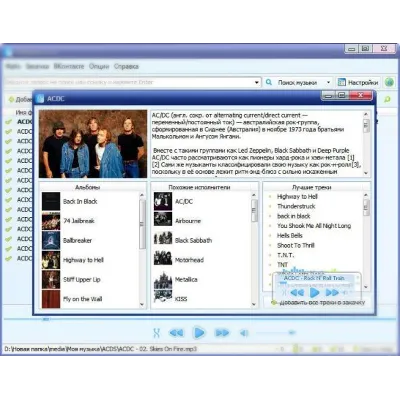Click Добавить все треки в закачку button
The image size is (400, 400).
click(318, 303)
